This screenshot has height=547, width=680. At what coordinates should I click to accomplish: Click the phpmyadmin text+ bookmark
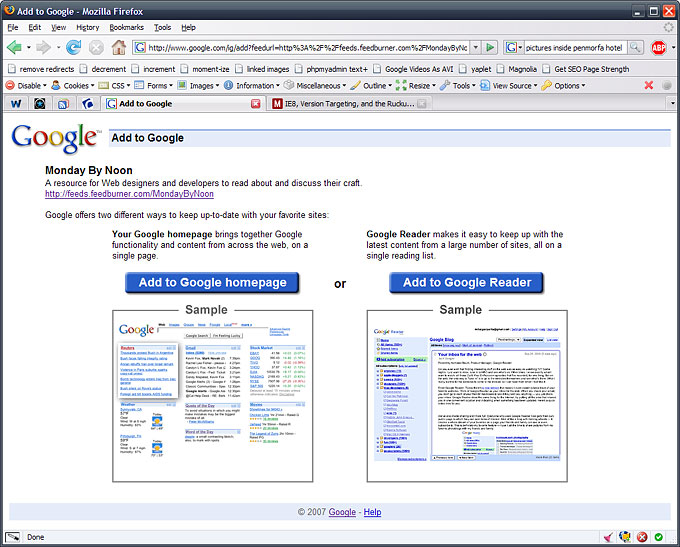coord(331,69)
